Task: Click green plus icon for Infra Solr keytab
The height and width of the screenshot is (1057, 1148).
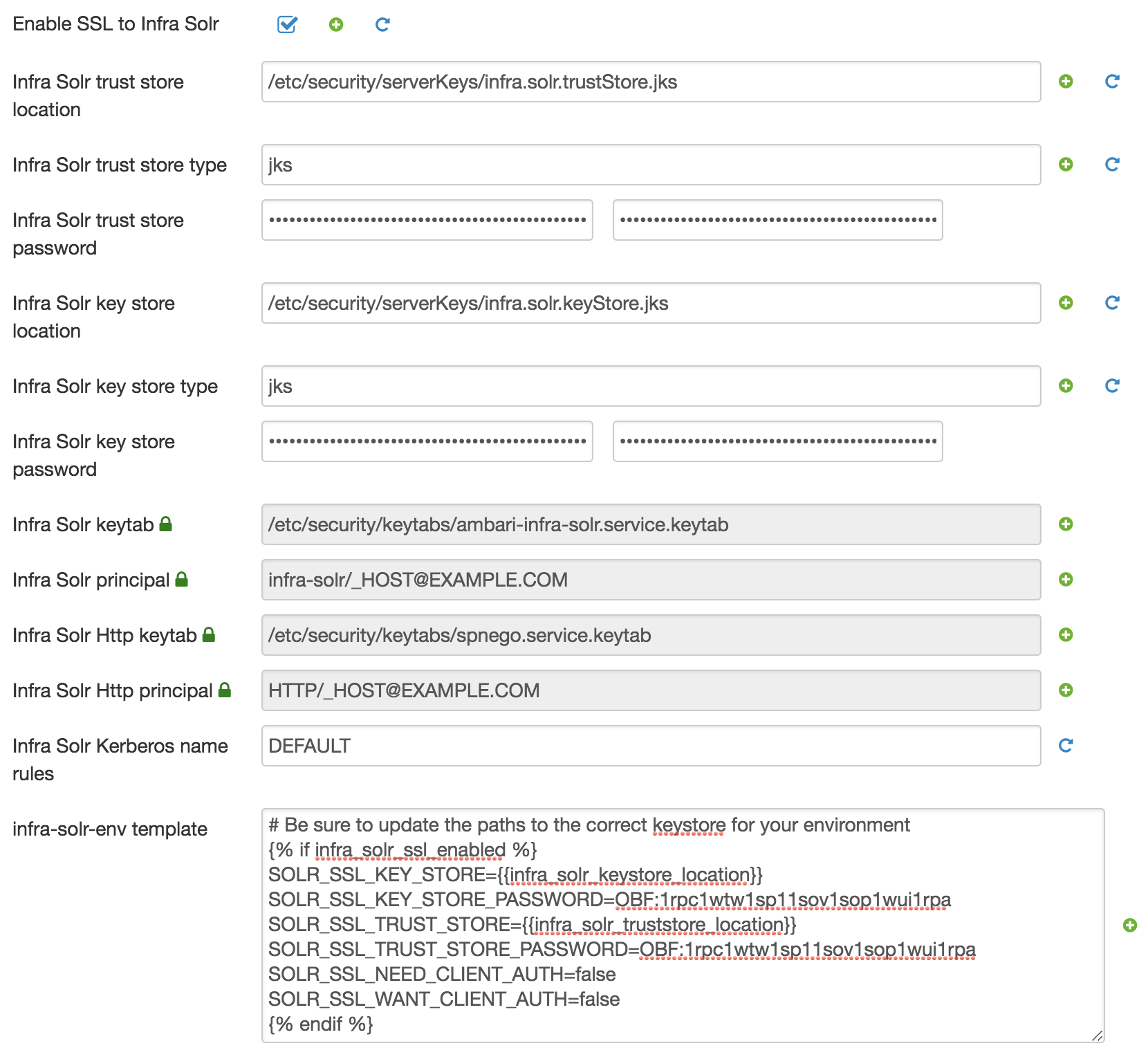Action: point(1066,524)
